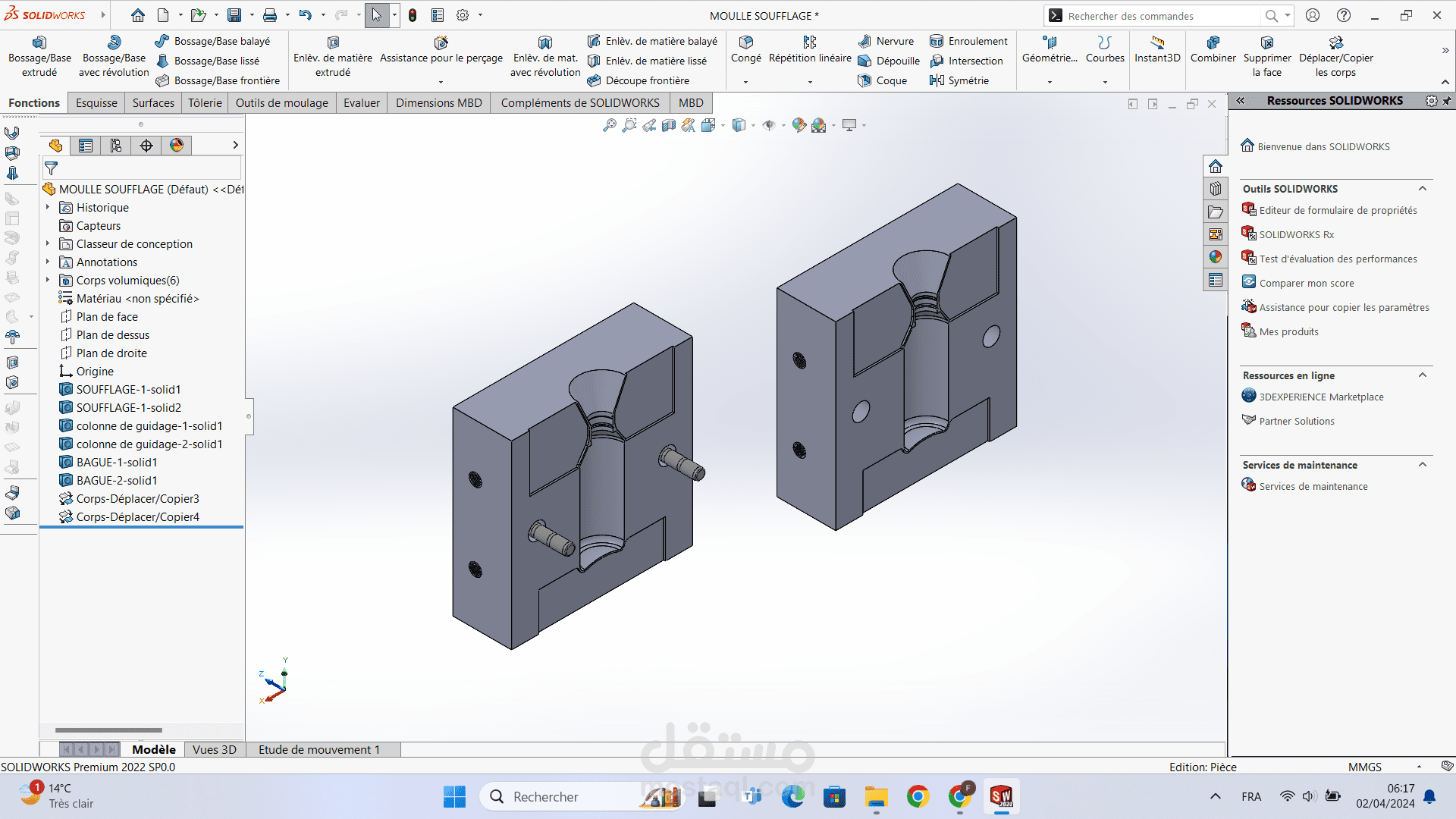Open Chrome from the taskbar
This screenshot has width=1456, height=819.
point(918,796)
